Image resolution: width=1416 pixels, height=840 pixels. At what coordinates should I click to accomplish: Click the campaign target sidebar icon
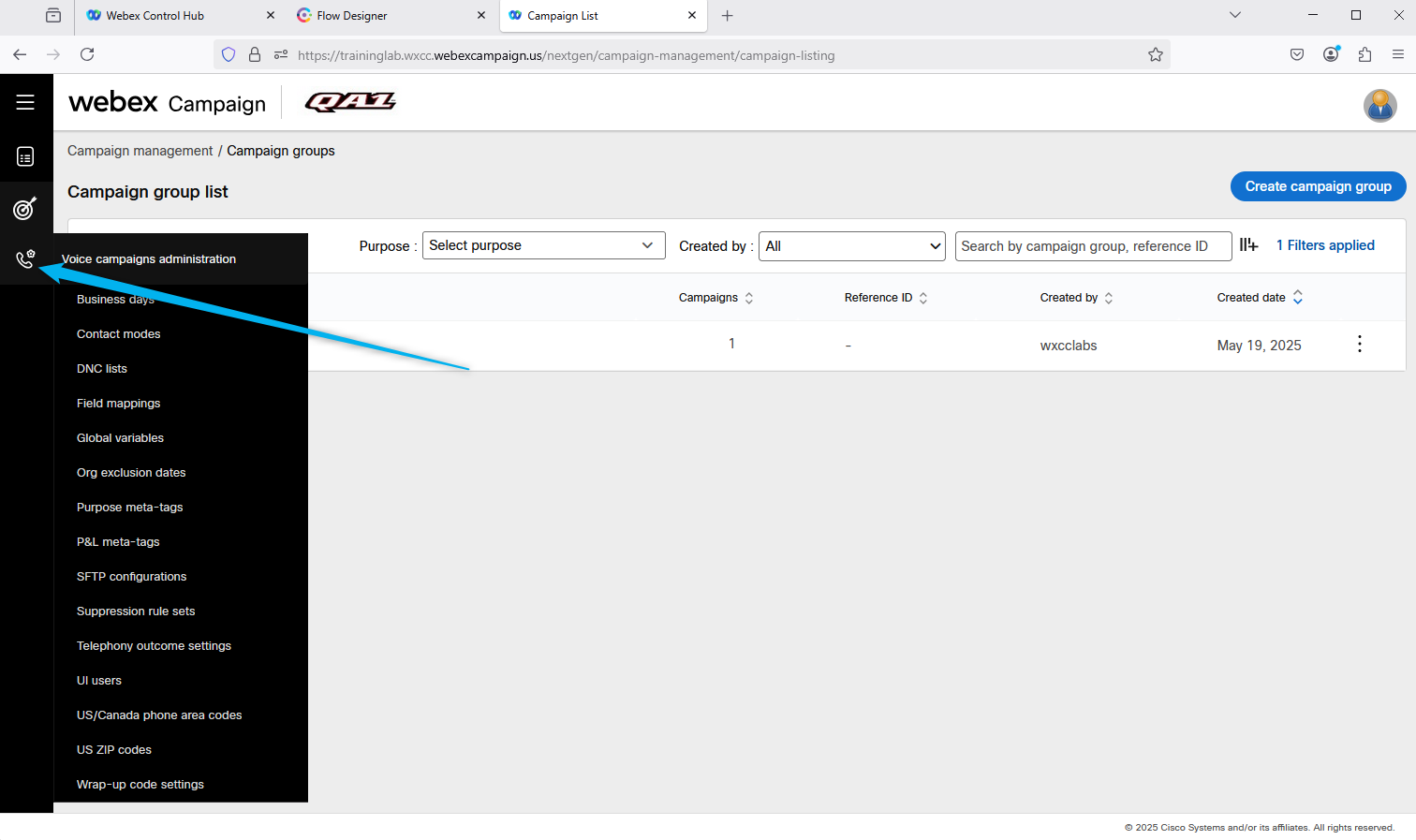click(25, 208)
